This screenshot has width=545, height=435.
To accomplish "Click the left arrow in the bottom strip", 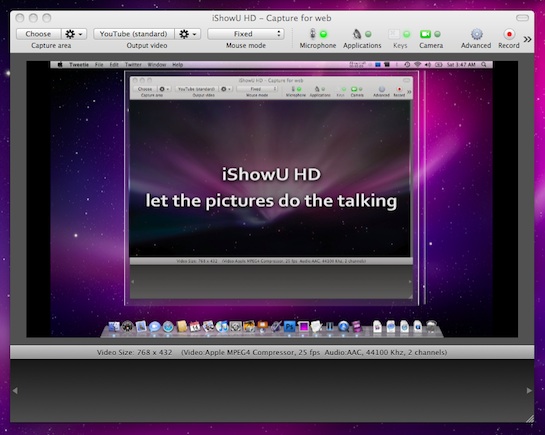I will 15,391.
